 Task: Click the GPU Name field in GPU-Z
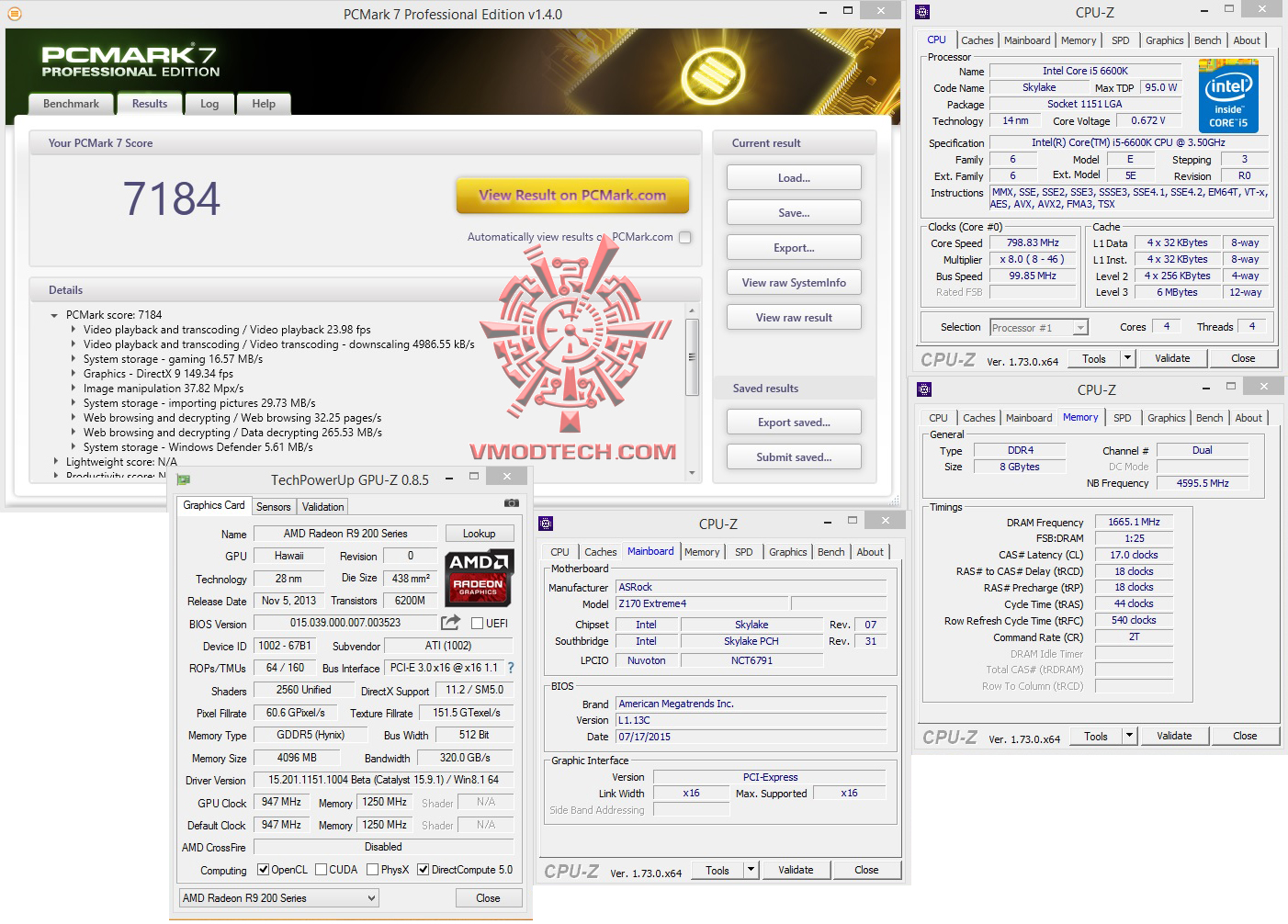tap(345, 534)
